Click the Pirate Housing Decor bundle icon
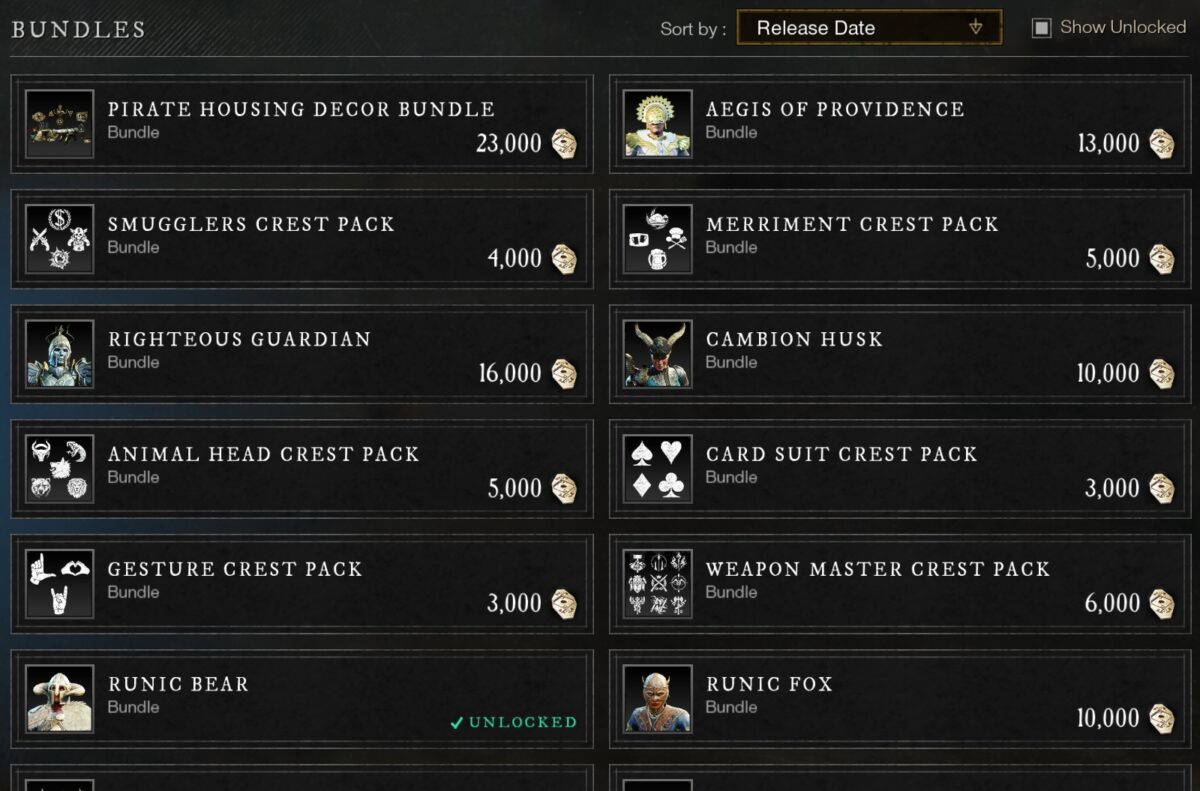The width and height of the screenshot is (1200, 791). click(x=59, y=122)
